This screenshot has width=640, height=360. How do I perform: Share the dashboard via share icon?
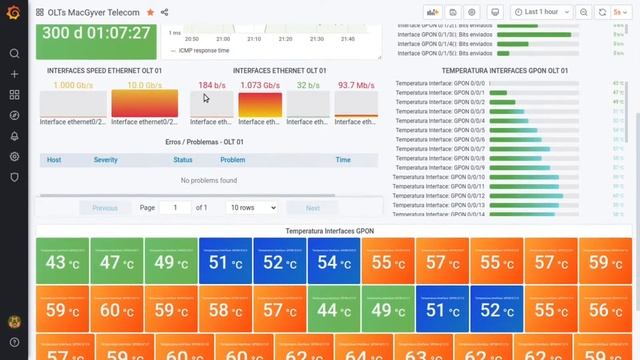pos(164,12)
